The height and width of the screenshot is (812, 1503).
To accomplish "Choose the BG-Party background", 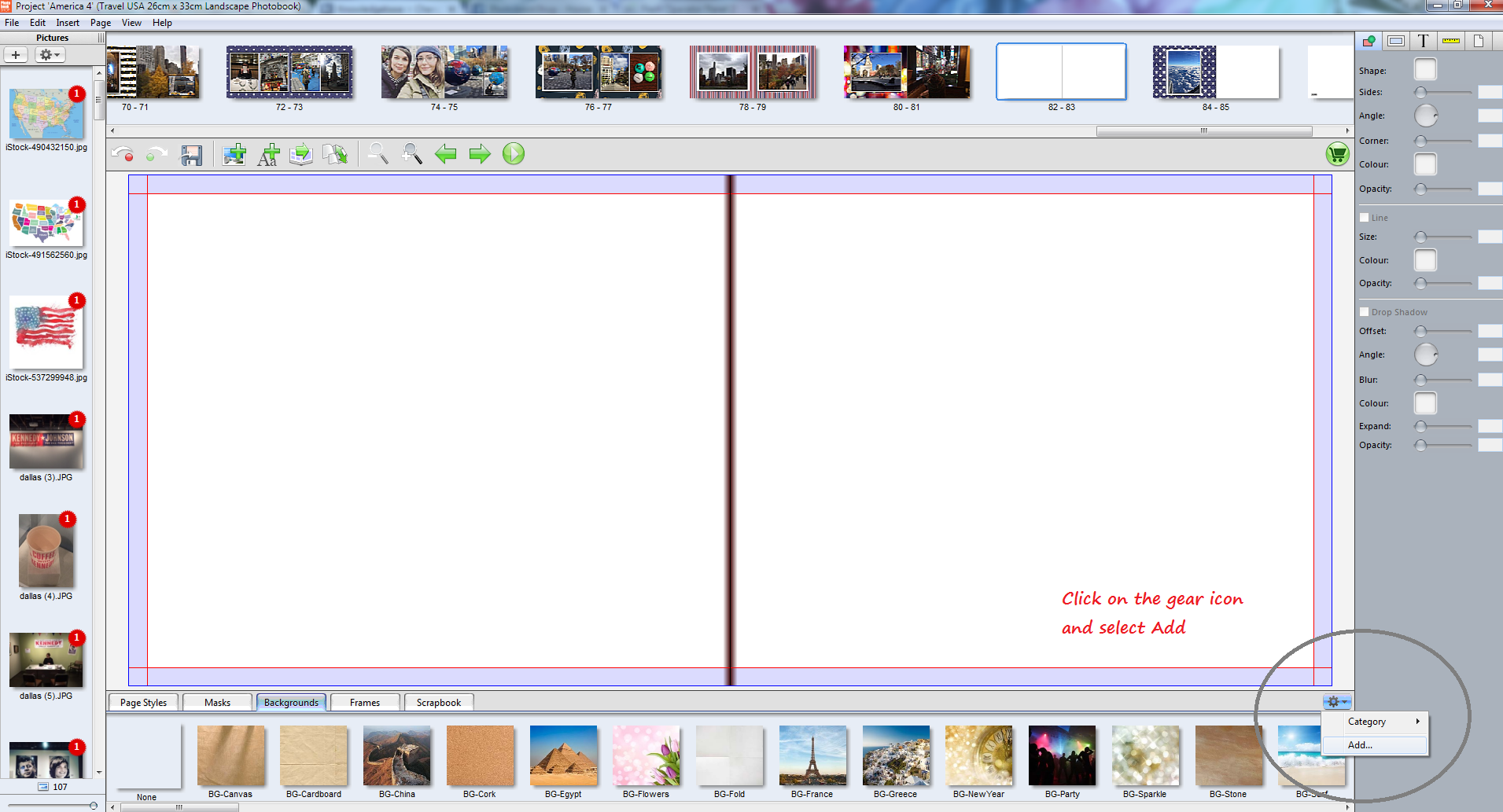I will click(1062, 755).
